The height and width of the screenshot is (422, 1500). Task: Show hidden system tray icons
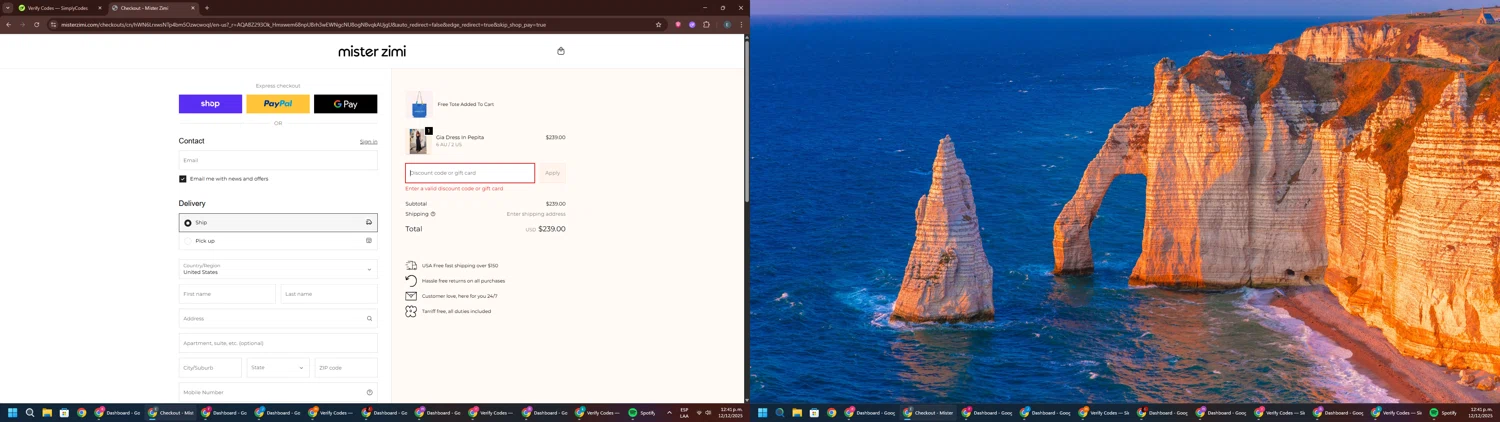tap(669, 413)
